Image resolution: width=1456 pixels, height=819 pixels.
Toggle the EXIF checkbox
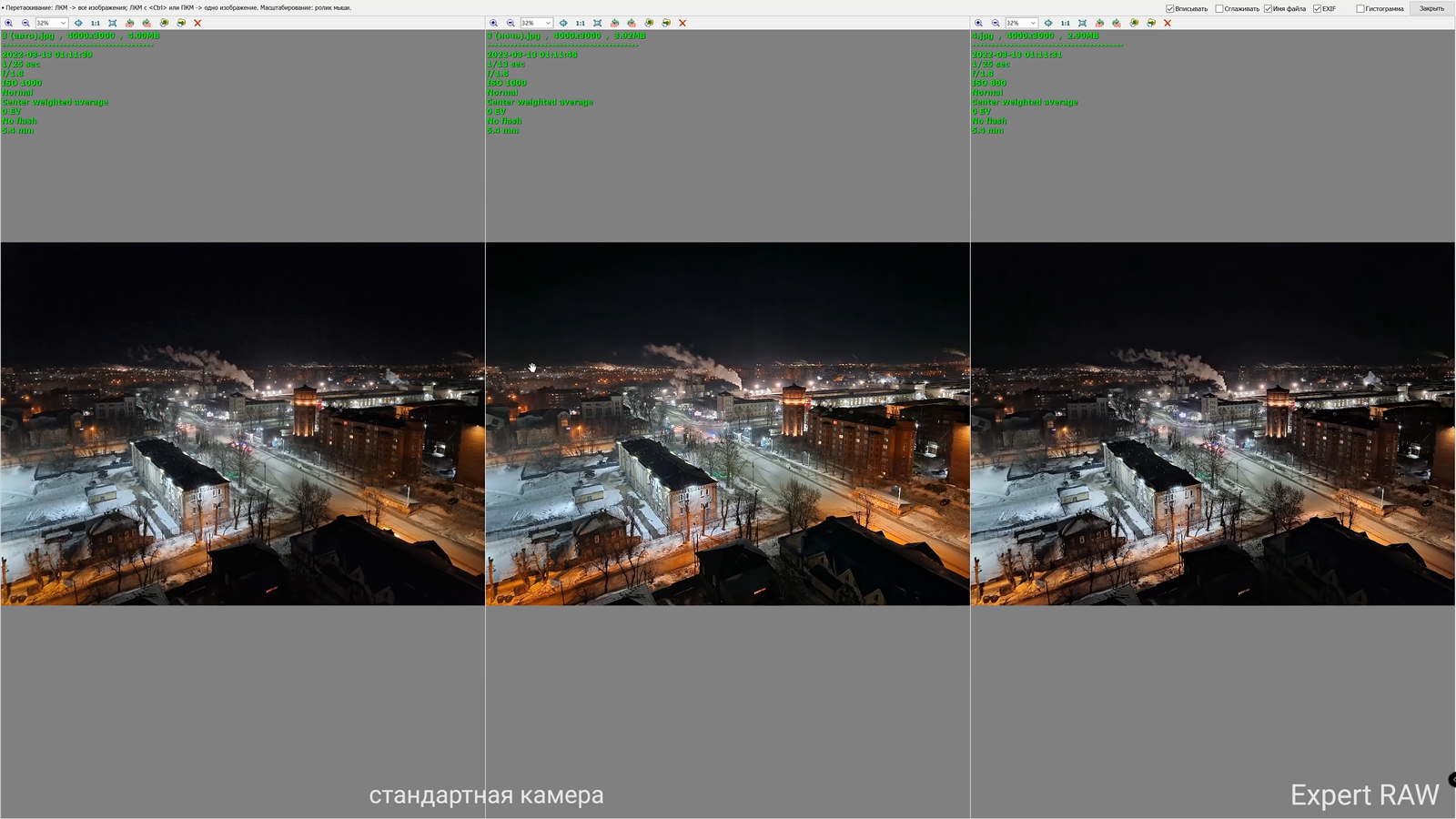1317,8
